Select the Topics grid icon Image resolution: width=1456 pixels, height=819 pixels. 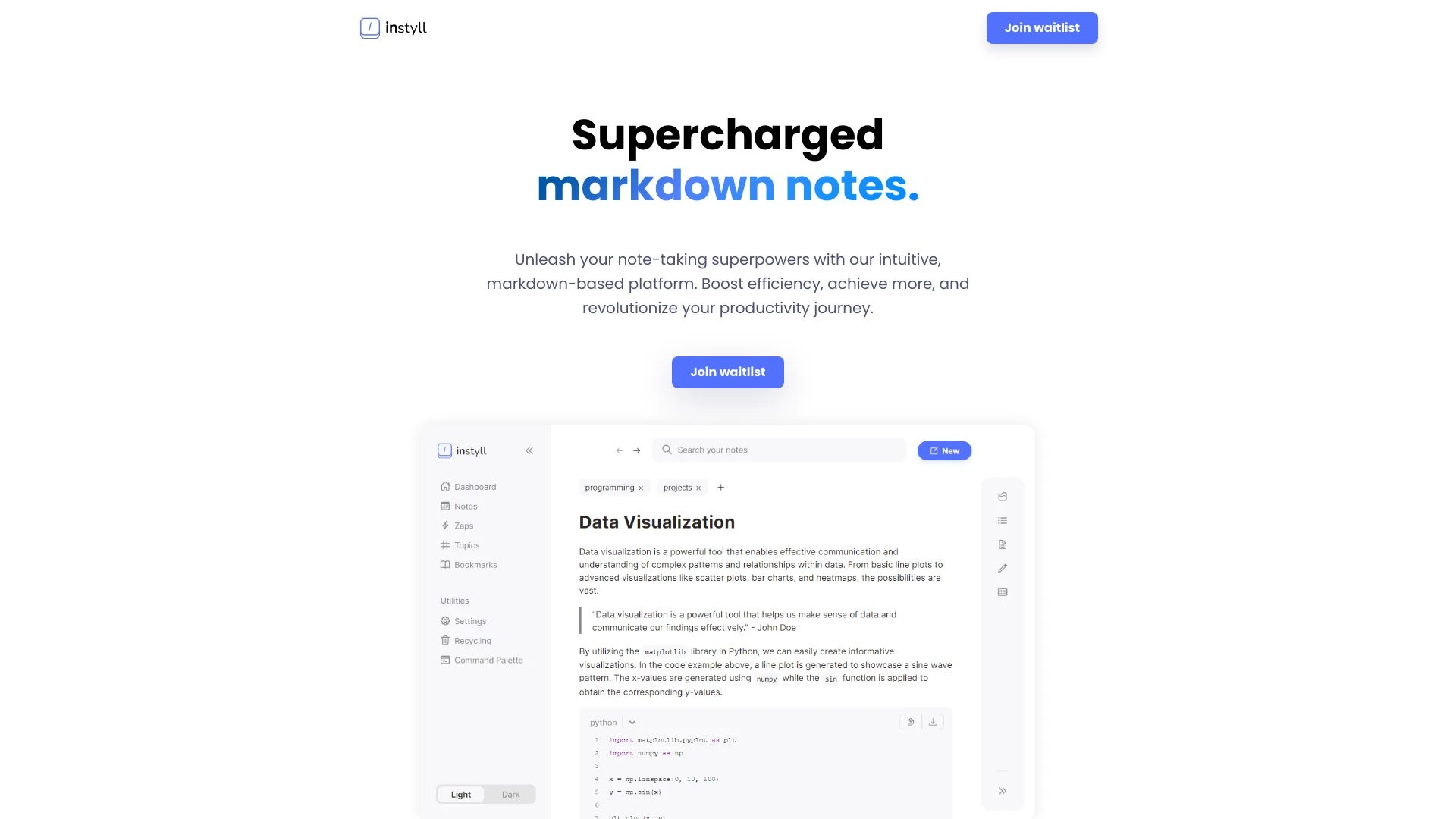445,545
